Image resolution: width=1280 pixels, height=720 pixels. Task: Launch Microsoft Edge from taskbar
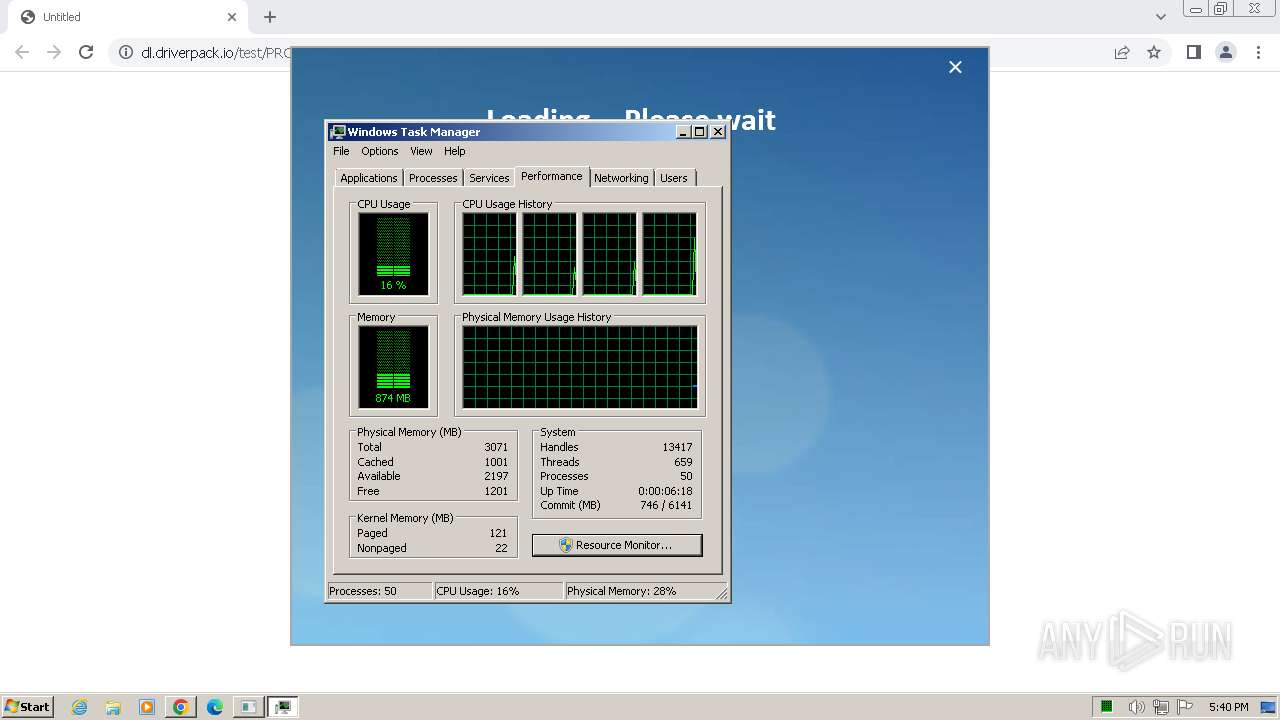215,707
